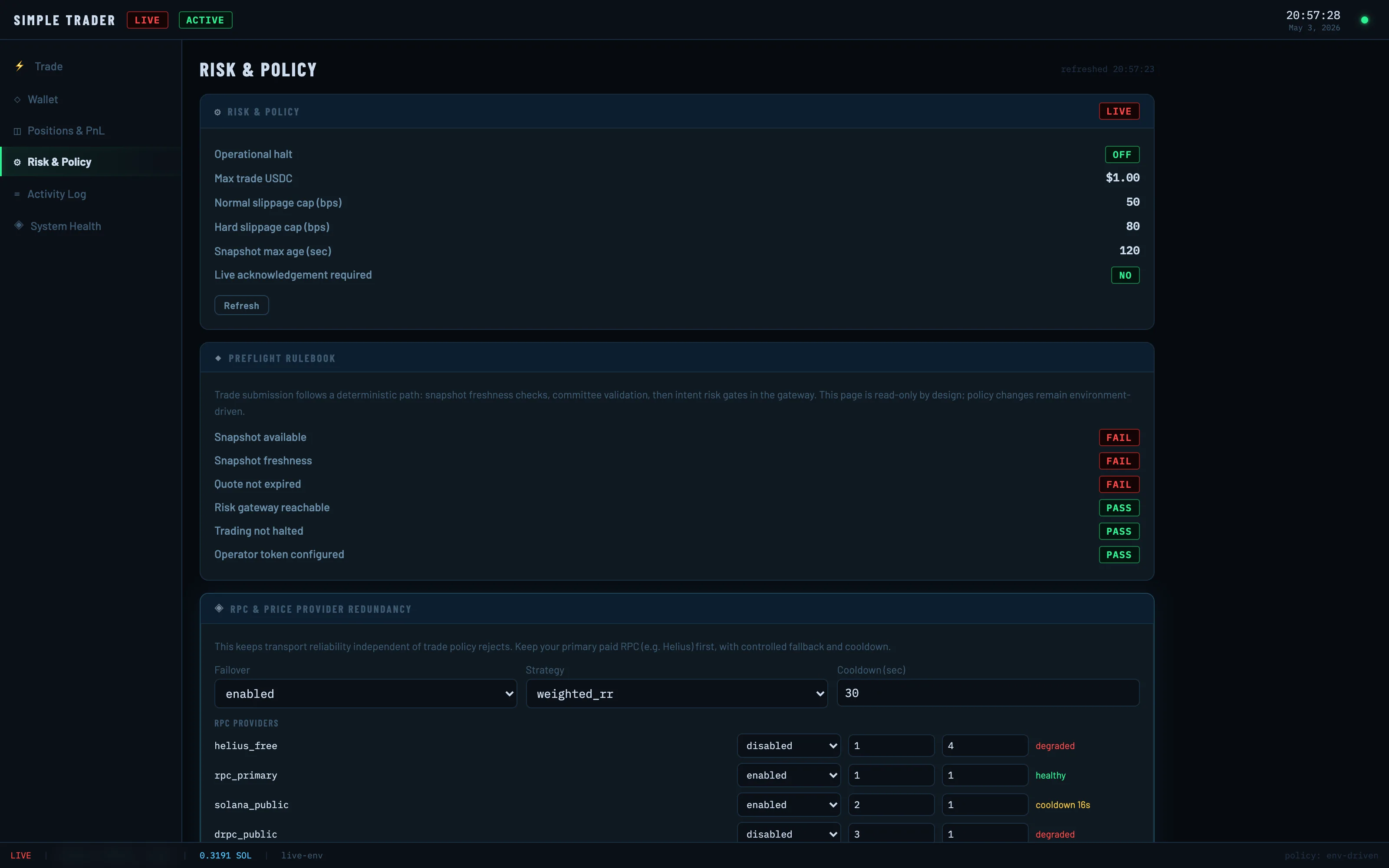Click solana_public priority field showing 2
The height and width of the screenshot is (868, 1389).
pos(892,805)
